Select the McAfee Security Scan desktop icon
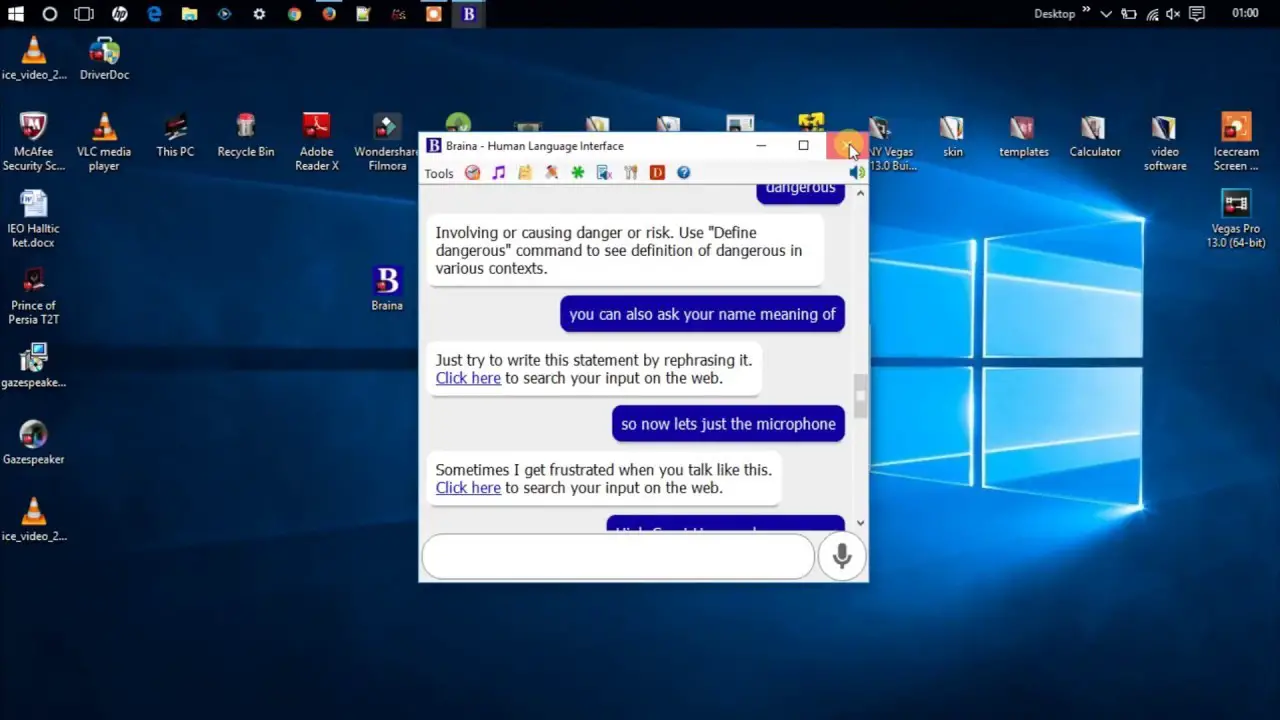 coord(33,141)
